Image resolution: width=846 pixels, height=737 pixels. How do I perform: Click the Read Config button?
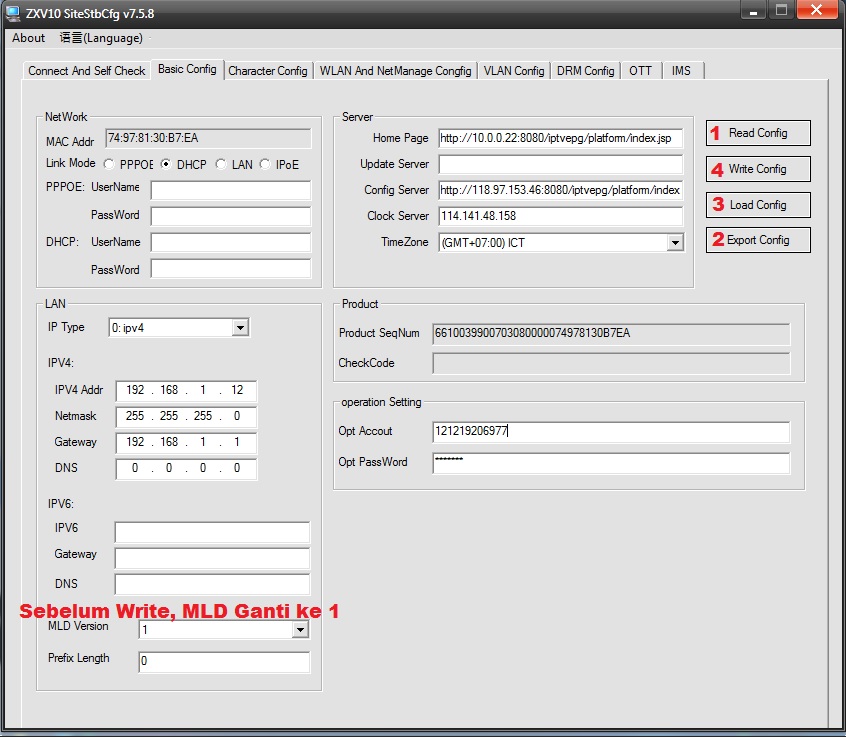tap(758, 133)
